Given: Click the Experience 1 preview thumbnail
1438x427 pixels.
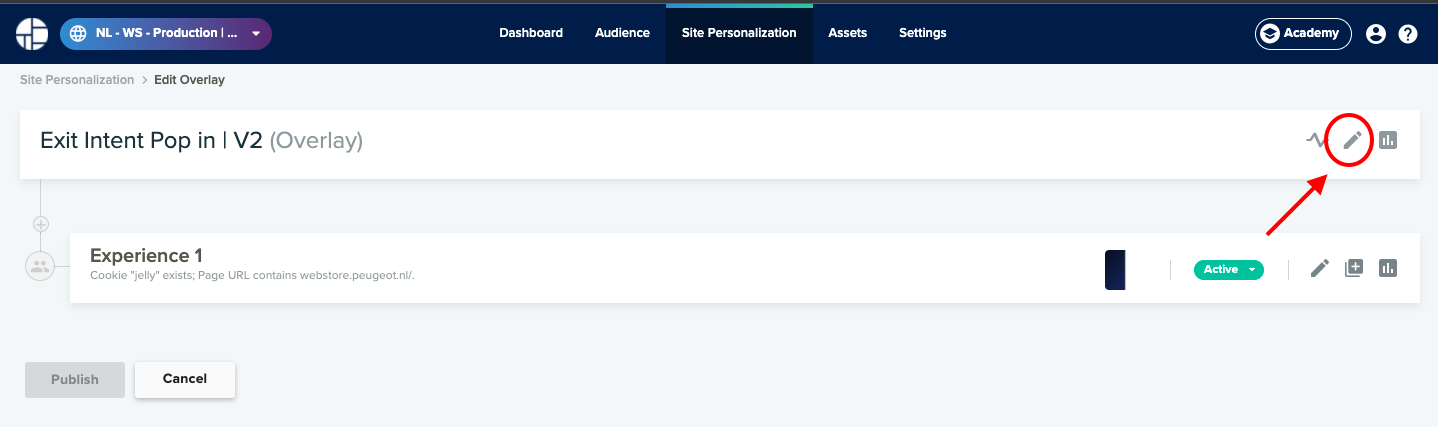Looking at the screenshot, I should click(1116, 269).
